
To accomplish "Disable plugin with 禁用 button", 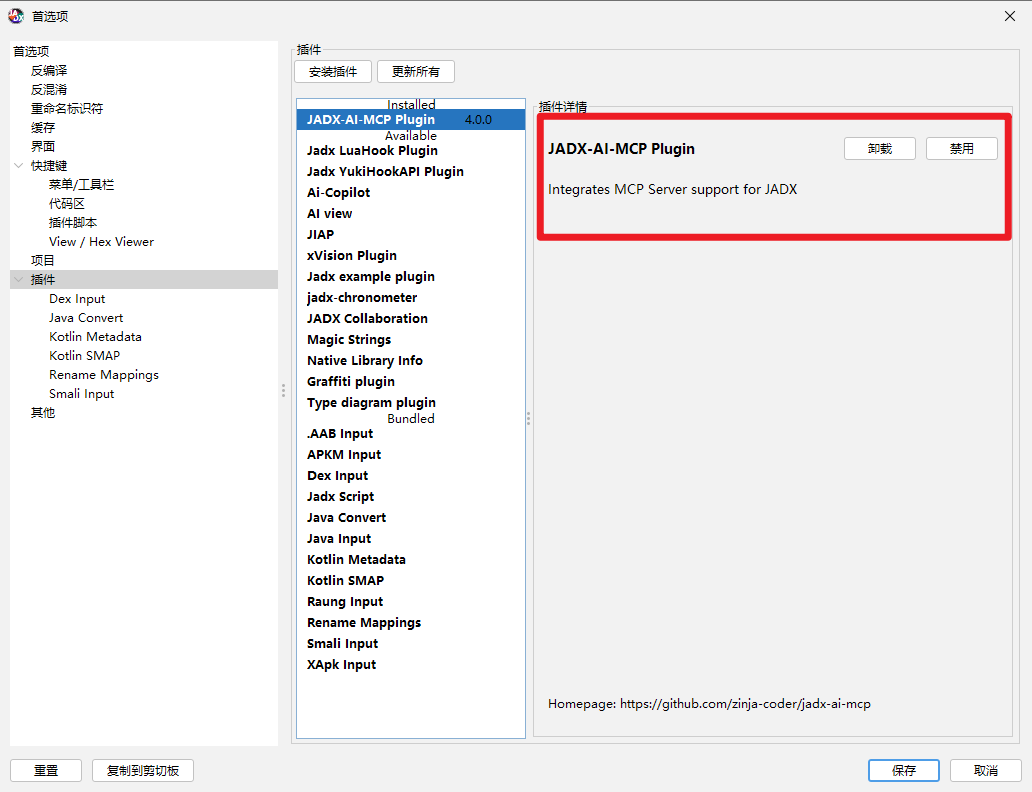I will pos(962,149).
